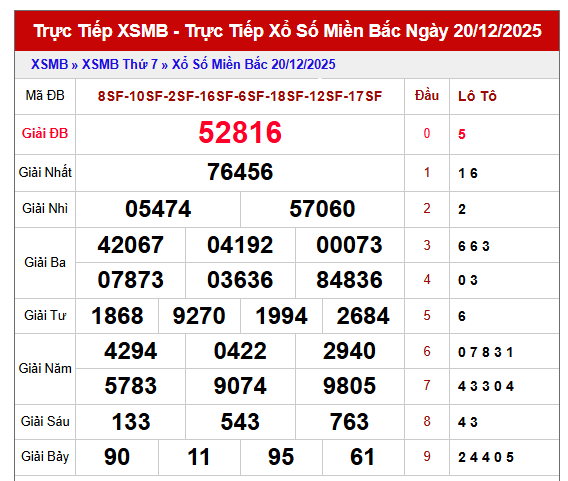Click Lô Tô values 4 3 3 0 4

tap(486, 386)
